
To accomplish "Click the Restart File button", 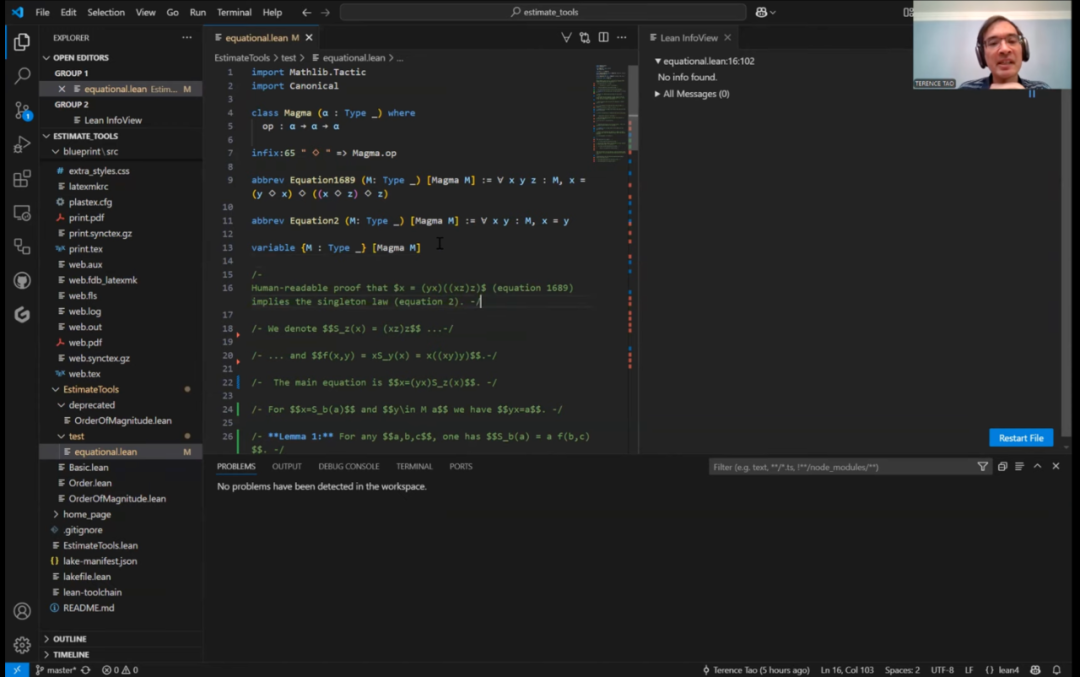I will click(1021, 438).
